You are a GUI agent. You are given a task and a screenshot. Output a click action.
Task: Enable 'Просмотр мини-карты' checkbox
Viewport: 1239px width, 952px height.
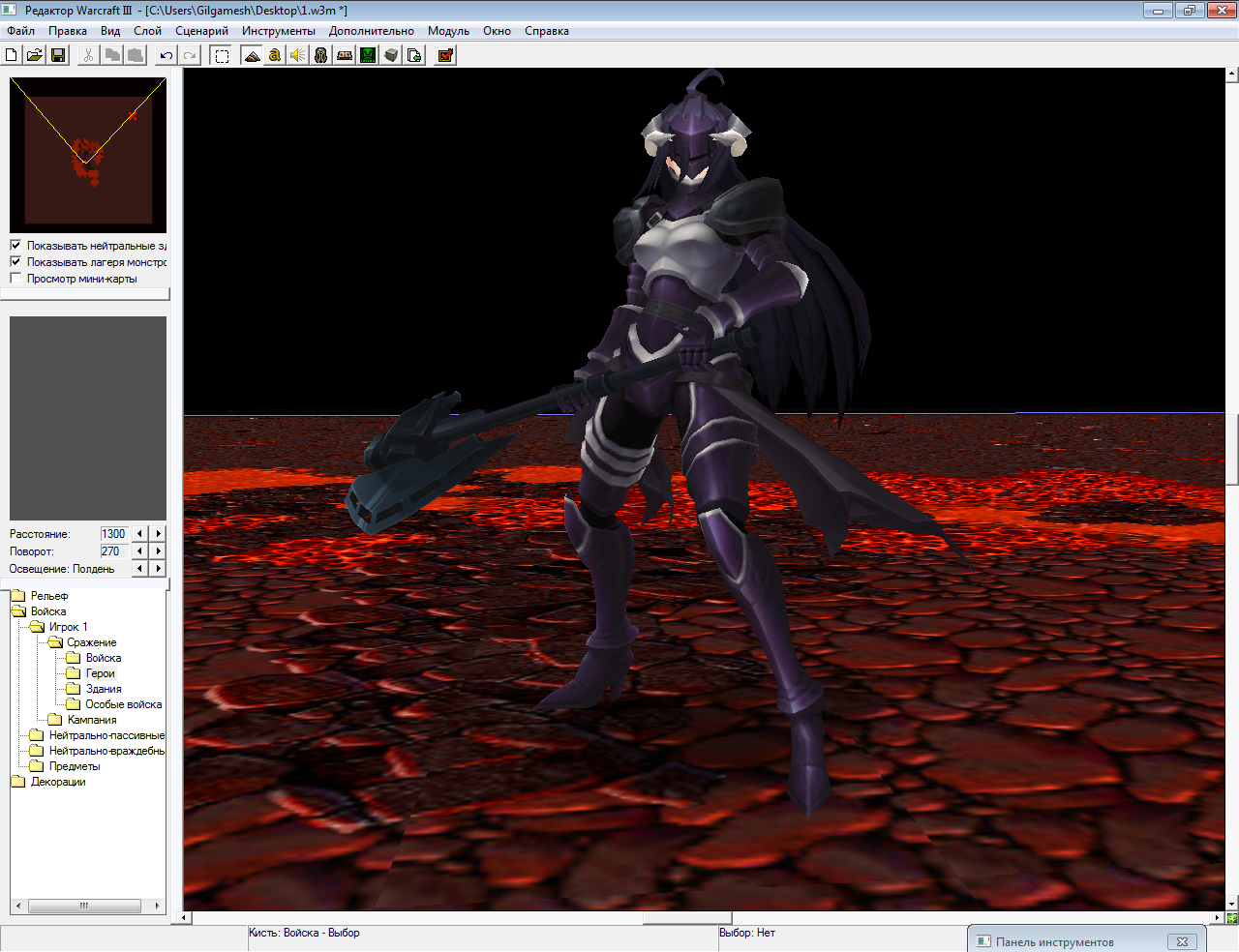pyautogui.click(x=15, y=278)
